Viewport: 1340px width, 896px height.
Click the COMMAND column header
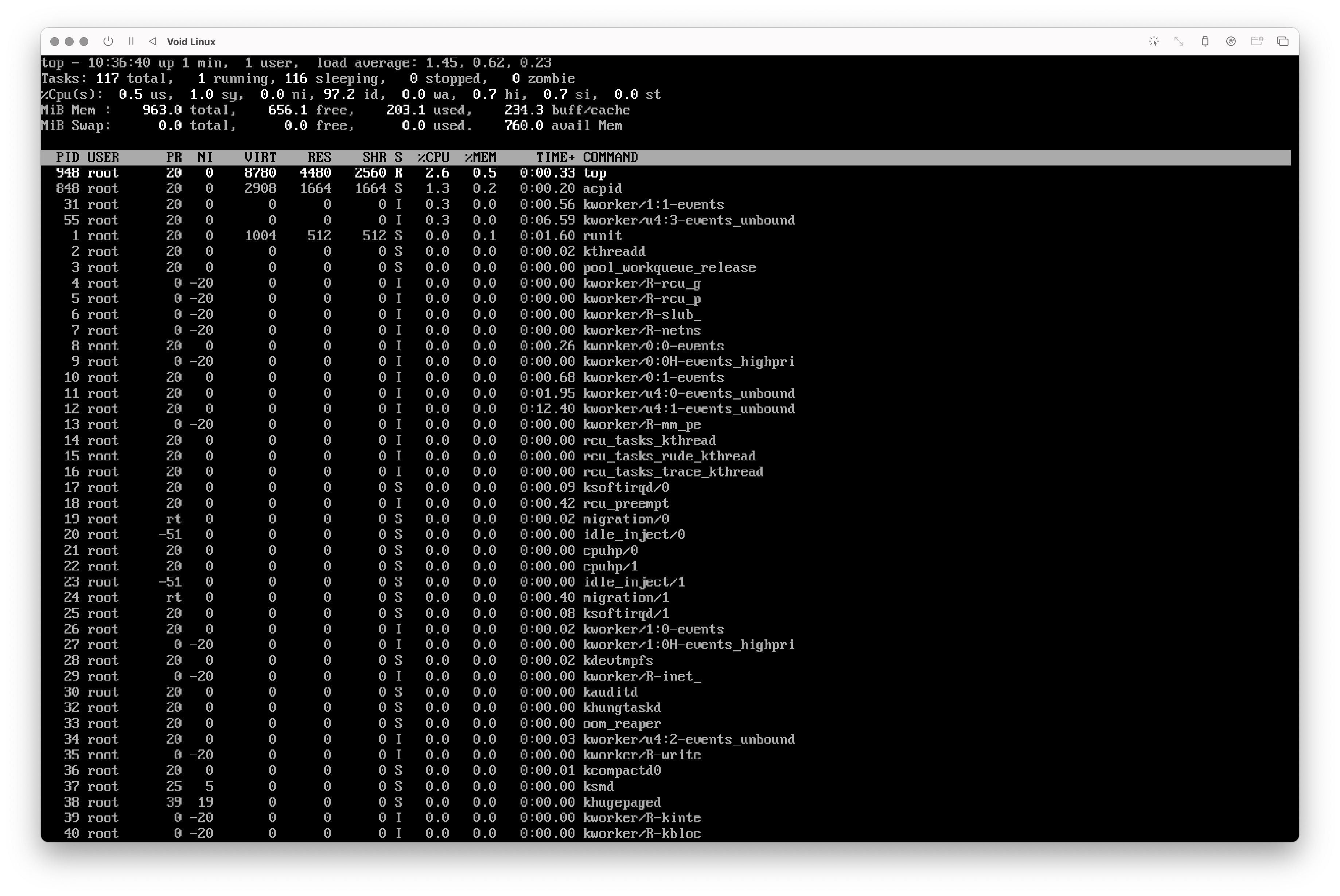click(610, 157)
